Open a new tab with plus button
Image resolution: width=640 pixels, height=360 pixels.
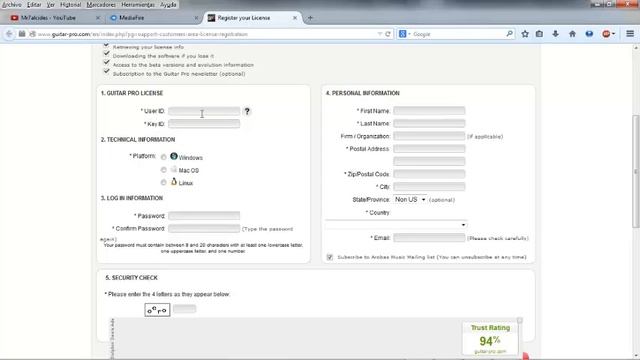pos(310,18)
